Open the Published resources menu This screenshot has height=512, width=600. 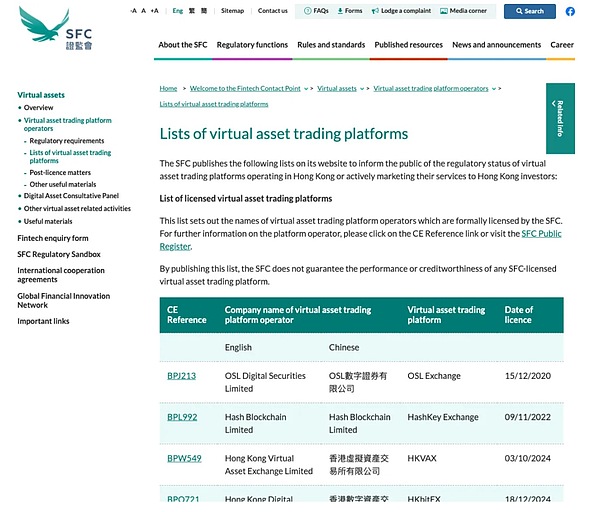408,45
